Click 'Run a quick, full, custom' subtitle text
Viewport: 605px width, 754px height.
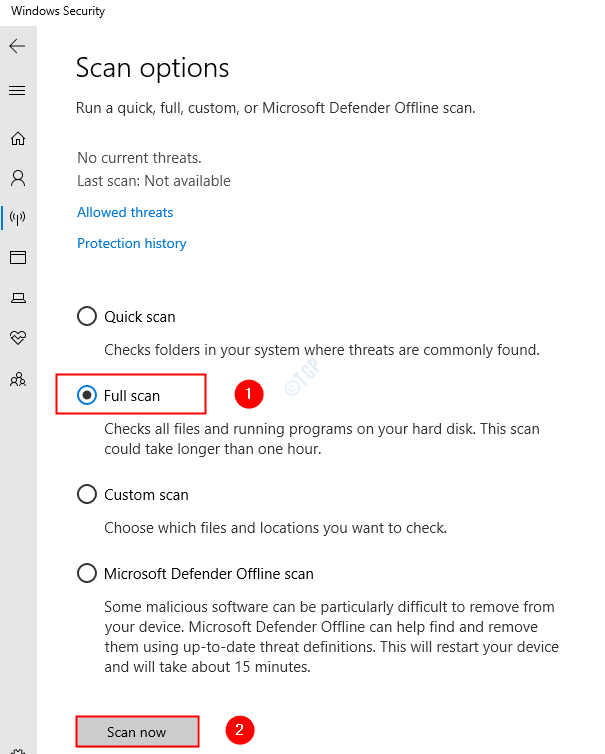pos(276,108)
